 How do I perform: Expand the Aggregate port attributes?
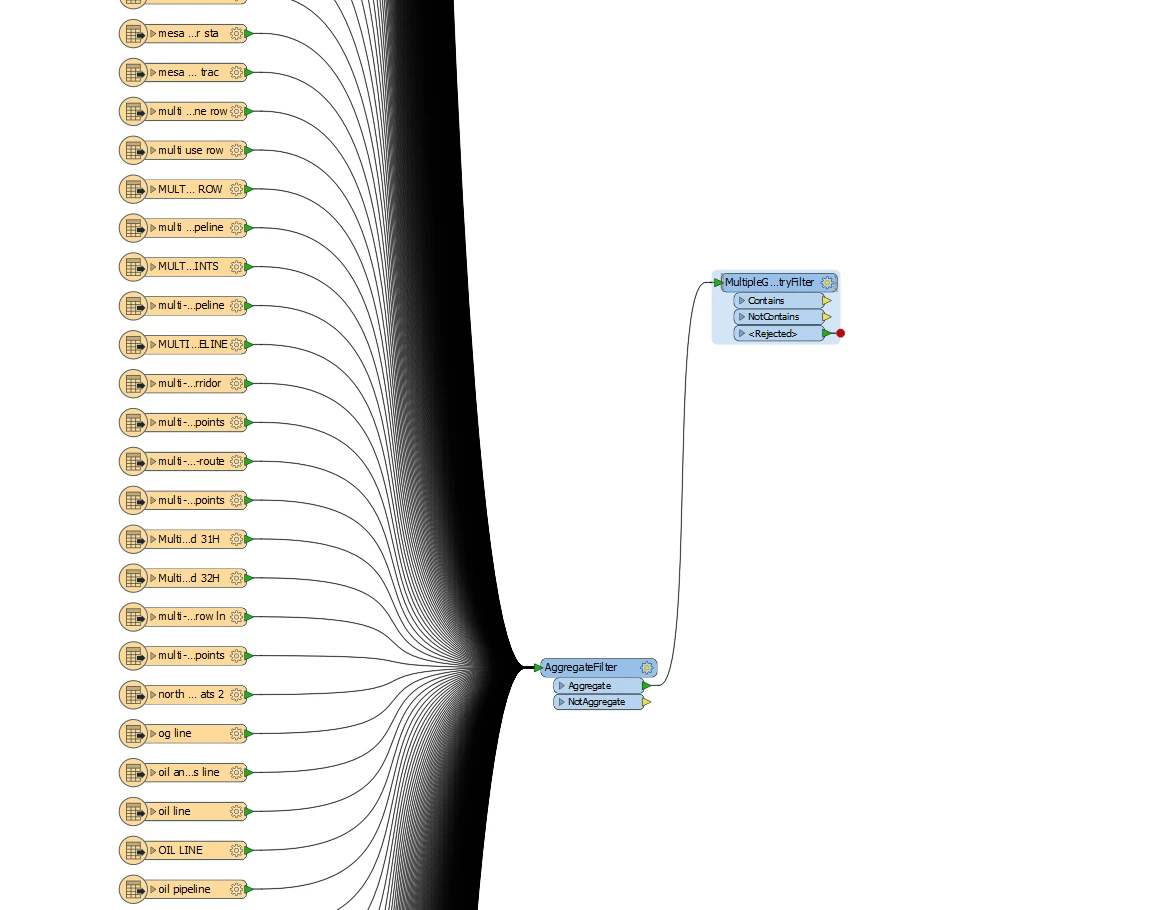[x=561, y=686]
